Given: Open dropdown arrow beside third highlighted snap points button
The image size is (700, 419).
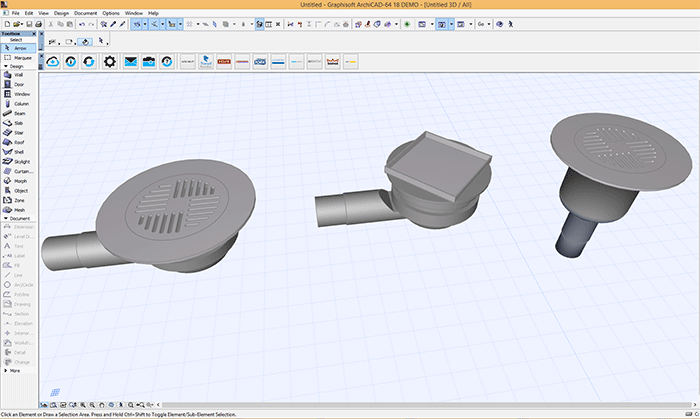Looking at the screenshot, I should pyautogui.click(x=180, y=24).
